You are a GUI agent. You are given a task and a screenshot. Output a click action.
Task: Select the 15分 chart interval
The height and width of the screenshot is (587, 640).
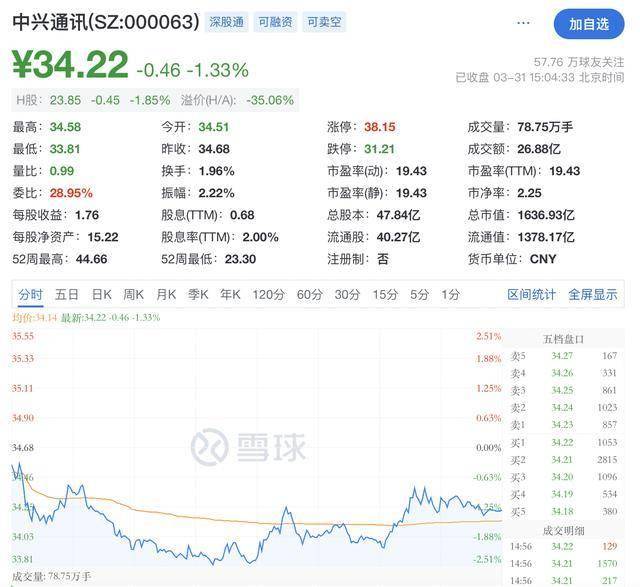click(x=384, y=294)
